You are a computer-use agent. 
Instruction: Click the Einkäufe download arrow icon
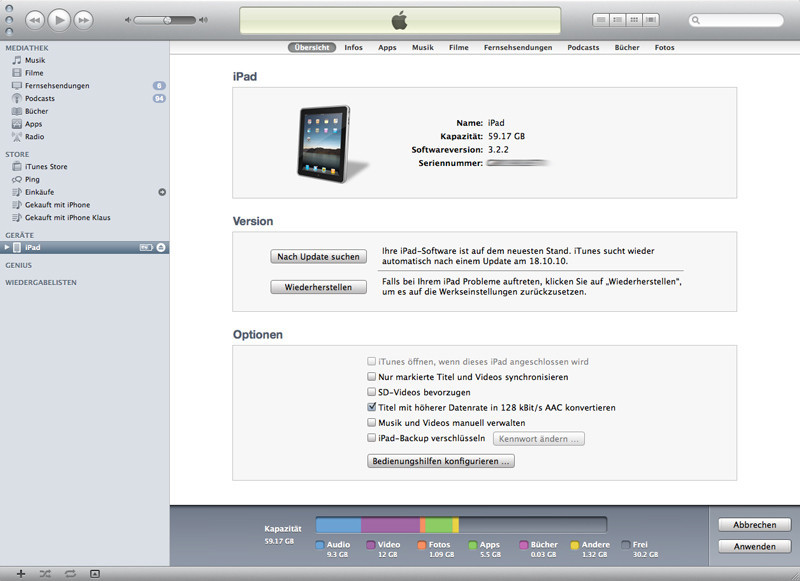pos(162,192)
